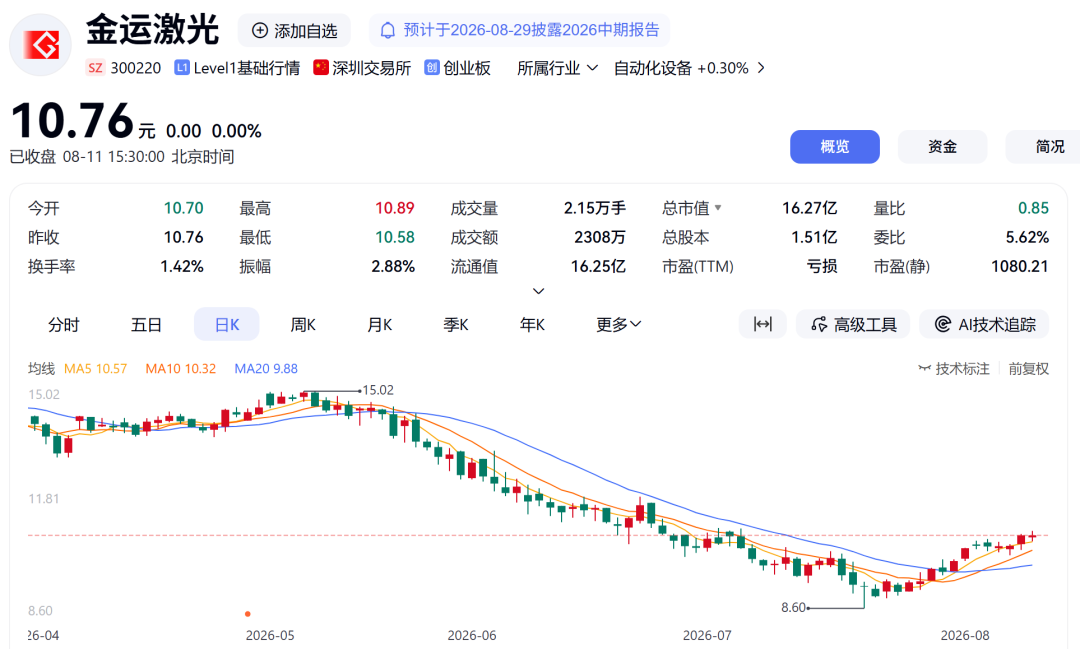This screenshot has height=649, width=1080.
Task: Click the 成交额 value 2308万
Action: click(600, 237)
